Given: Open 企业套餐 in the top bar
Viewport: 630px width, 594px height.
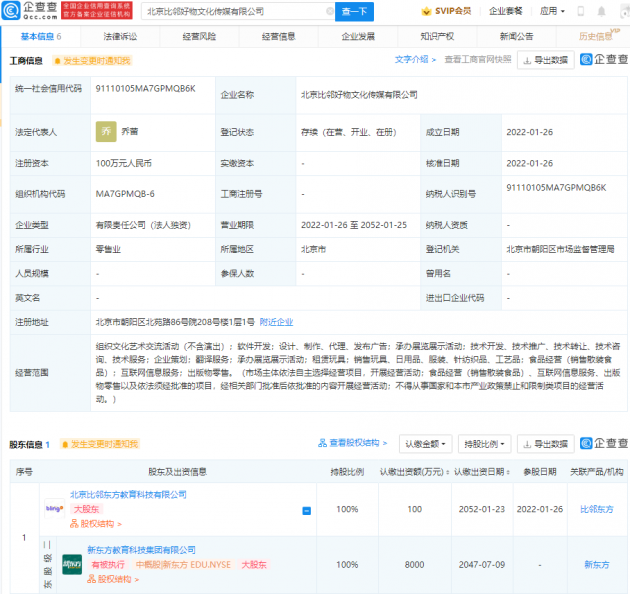Looking at the screenshot, I should click(x=505, y=11).
